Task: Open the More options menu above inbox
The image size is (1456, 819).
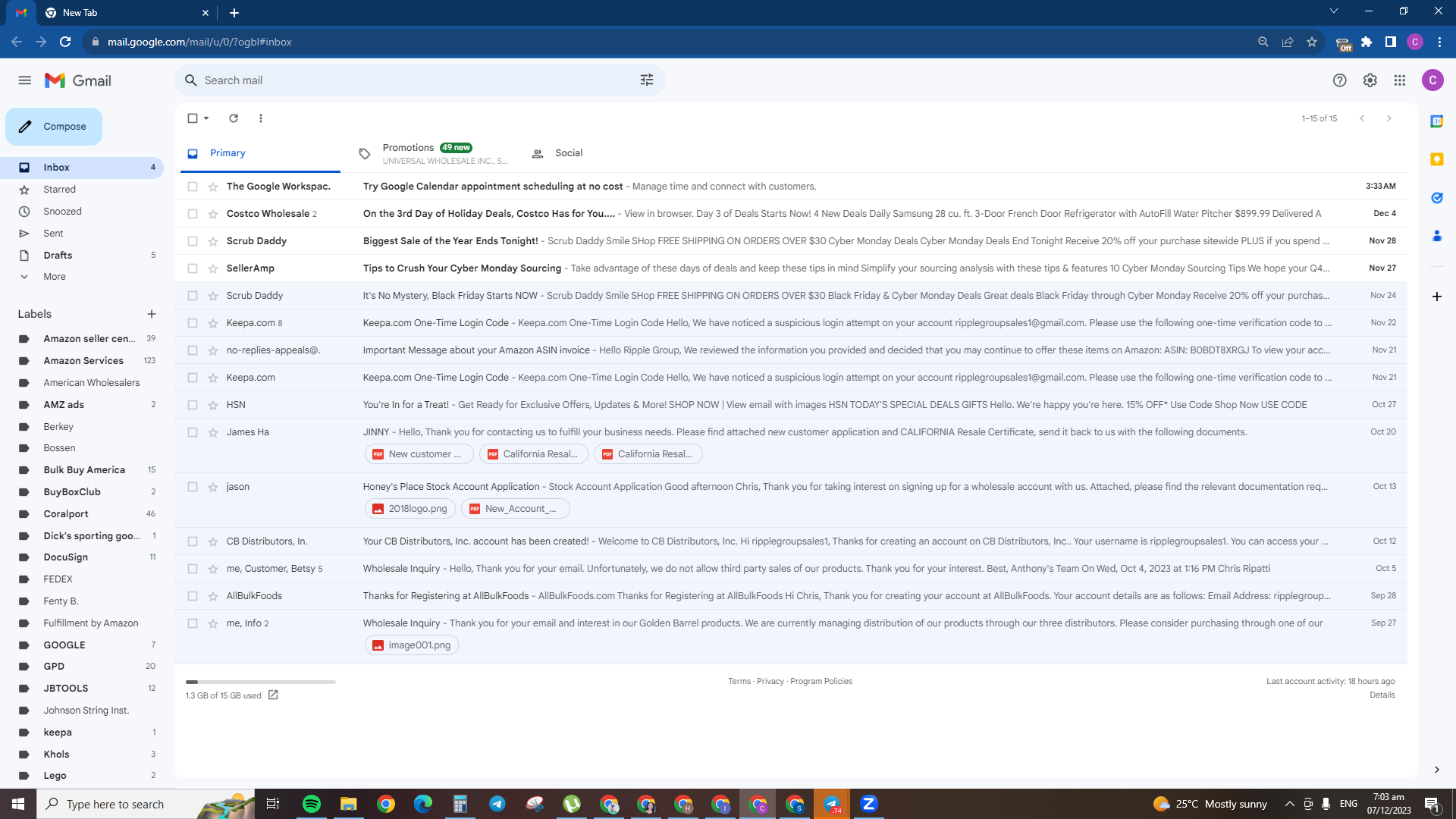Action: tap(261, 118)
